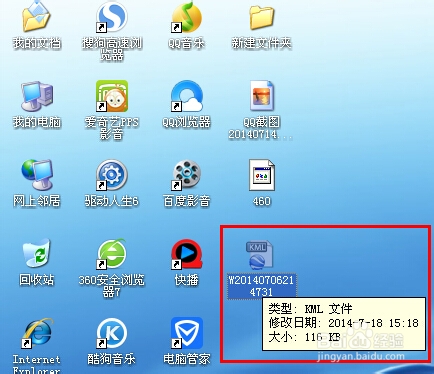Viewport: 434px width, 374px height.
Task: Click the 新建文件夹 label text
Action: (x=261, y=43)
